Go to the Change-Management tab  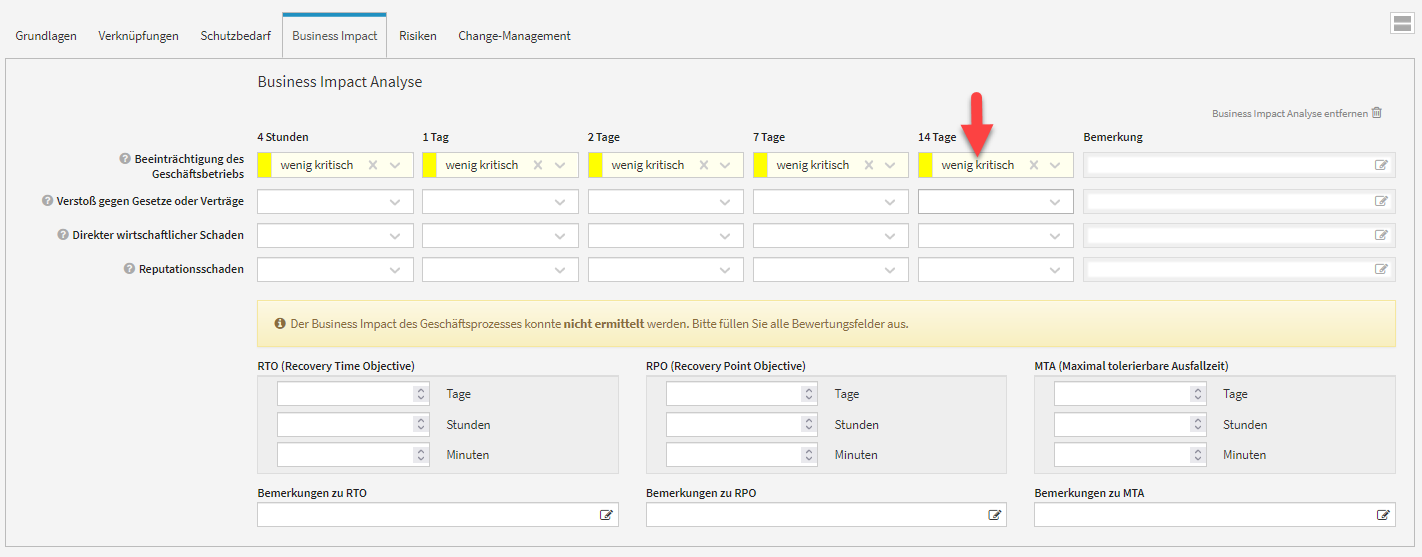(x=514, y=36)
